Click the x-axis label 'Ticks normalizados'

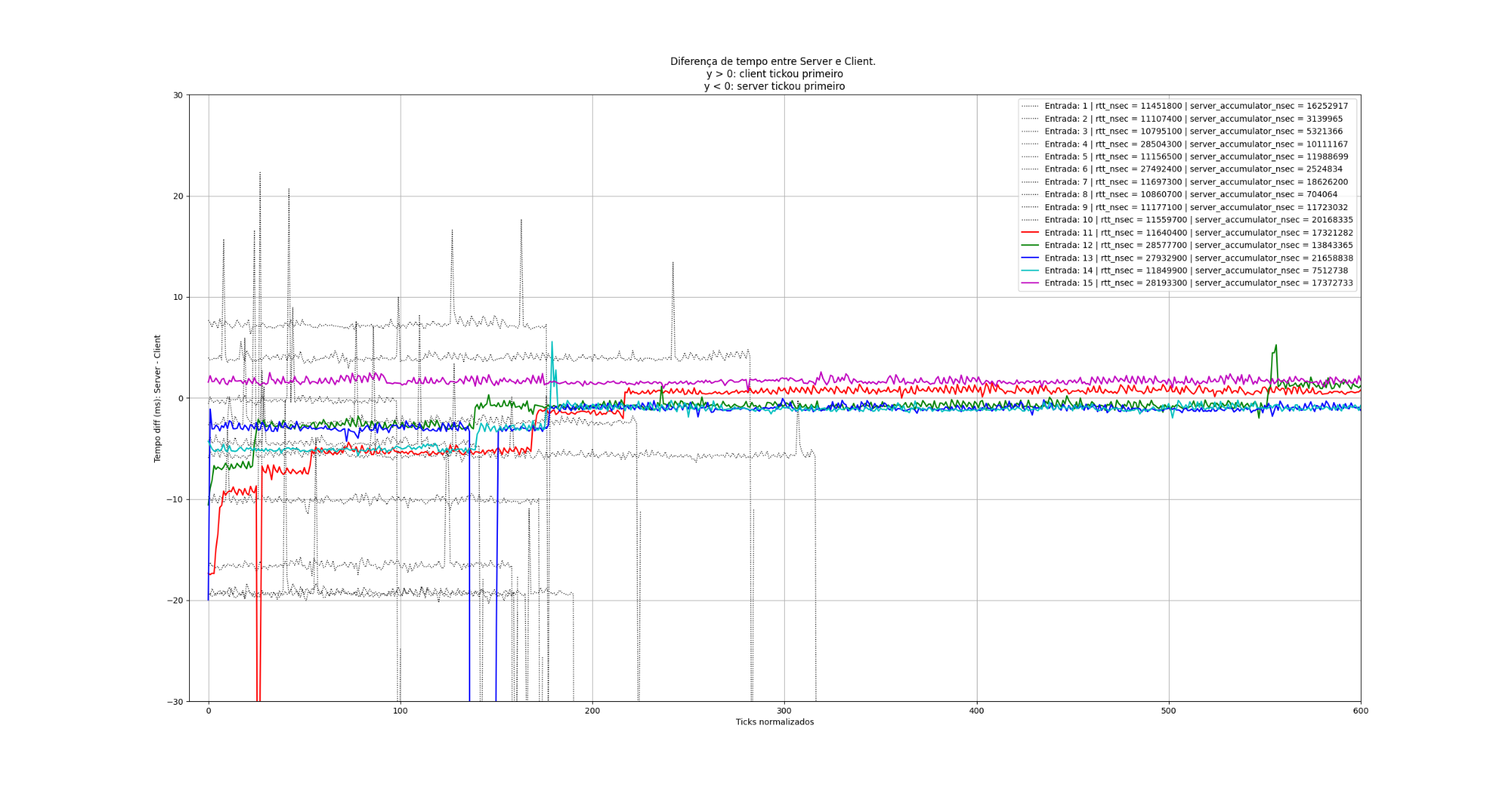tap(774, 722)
